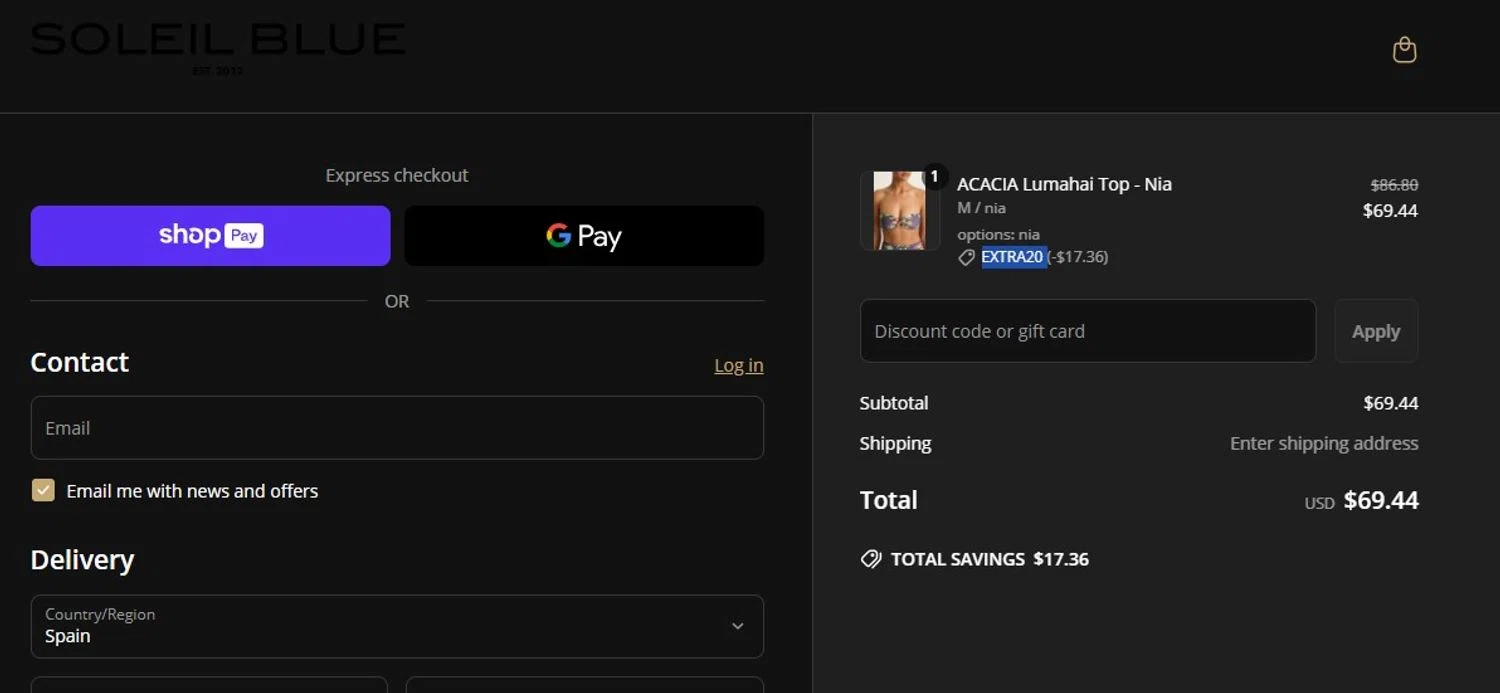The width and height of the screenshot is (1500, 693).
Task: Click the Apply discount button
Action: click(1376, 331)
